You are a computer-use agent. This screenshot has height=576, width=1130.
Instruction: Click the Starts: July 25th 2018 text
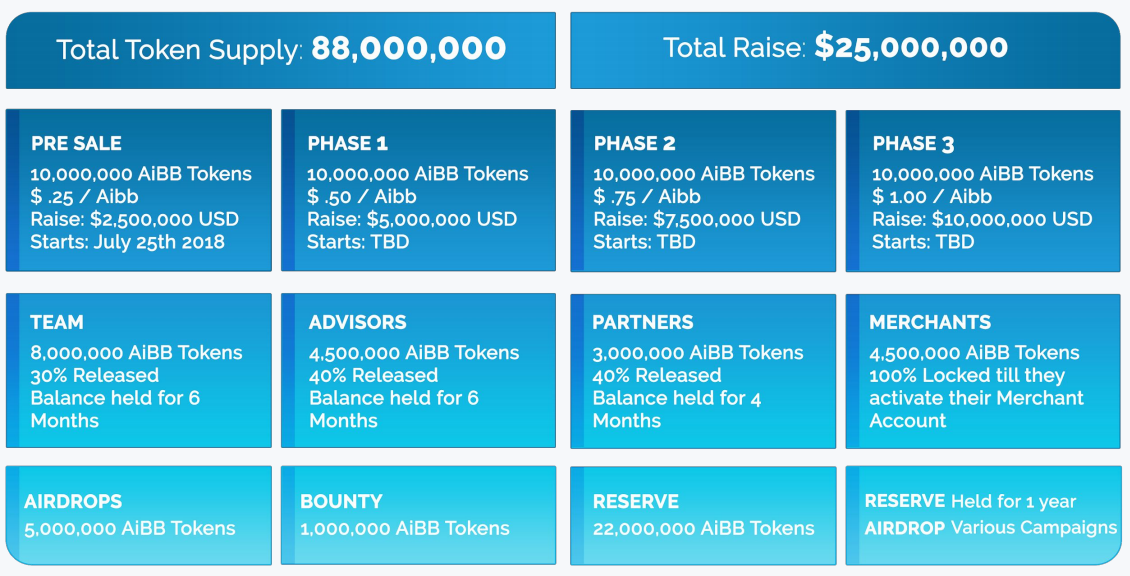click(128, 242)
